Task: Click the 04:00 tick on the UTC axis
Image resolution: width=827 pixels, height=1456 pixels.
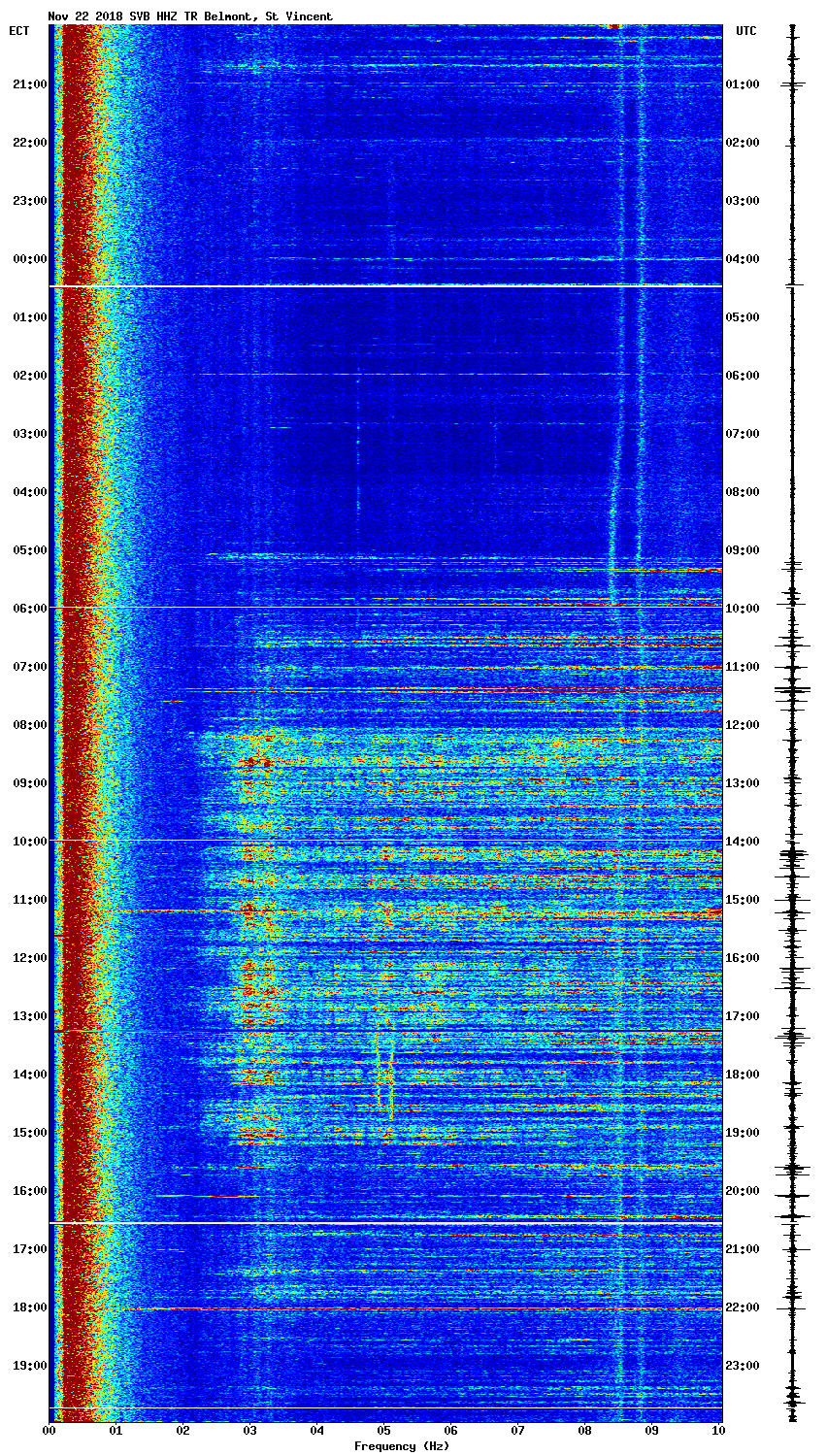Action: pos(743,259)
